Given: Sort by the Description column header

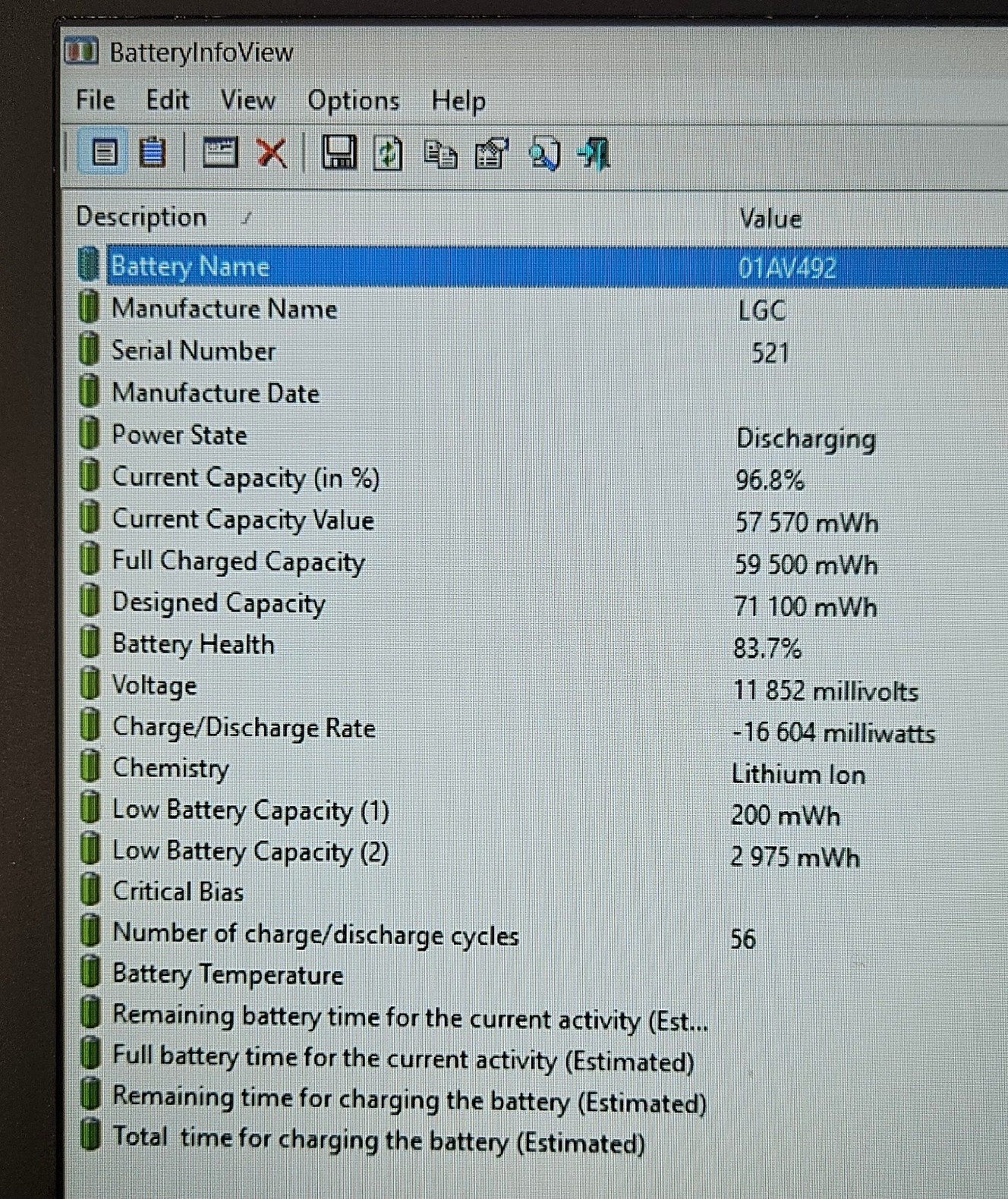Looking at the screenshot, I should tap(141, 217).
